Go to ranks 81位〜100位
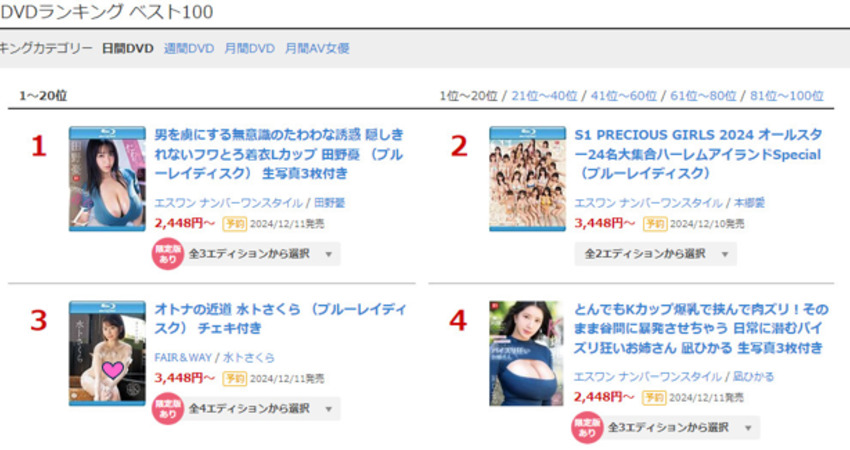The height and width of the screenshot is (450, 850). [x=787, y=96]
